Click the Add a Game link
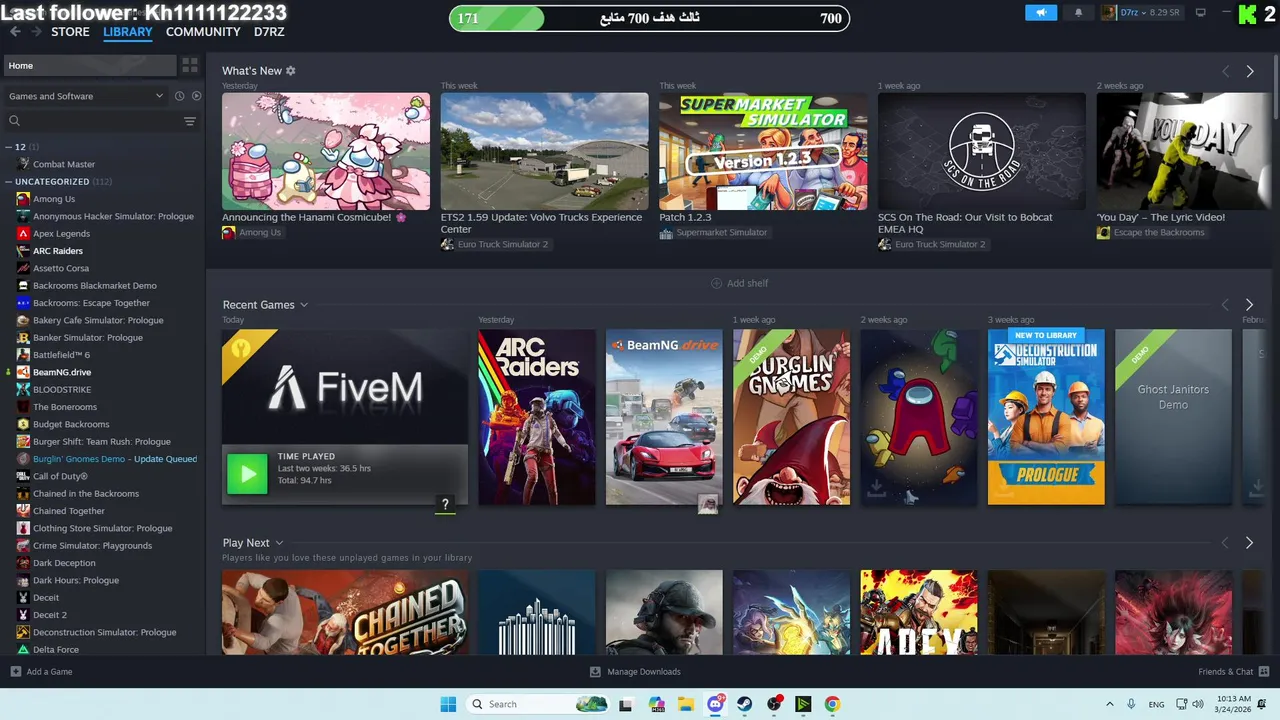Screen dimensions: 1280x720 49,672
